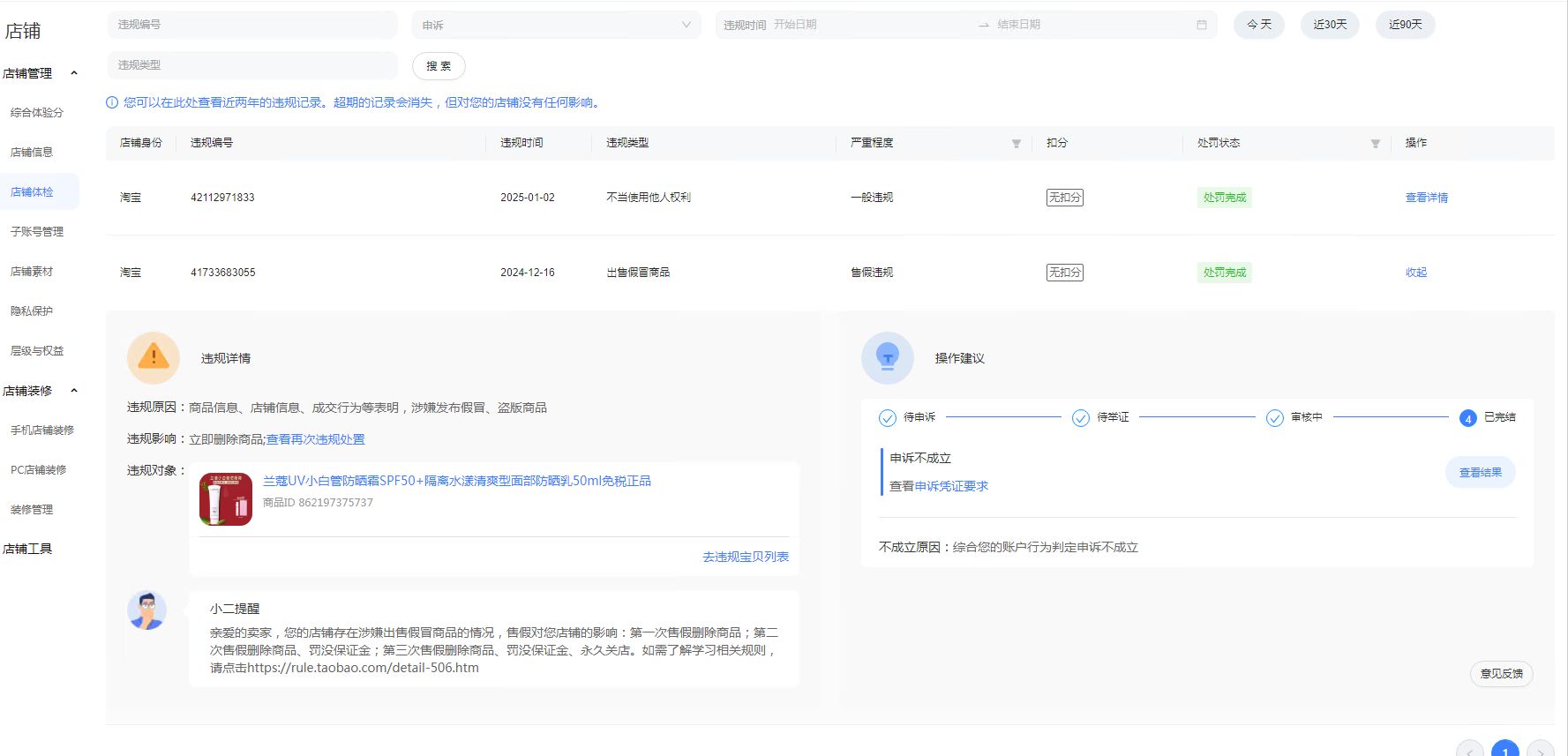Collapse the 店铺管理 sidebar section
This screenshot has height=756, width=1568.
[x=74, y=73]
